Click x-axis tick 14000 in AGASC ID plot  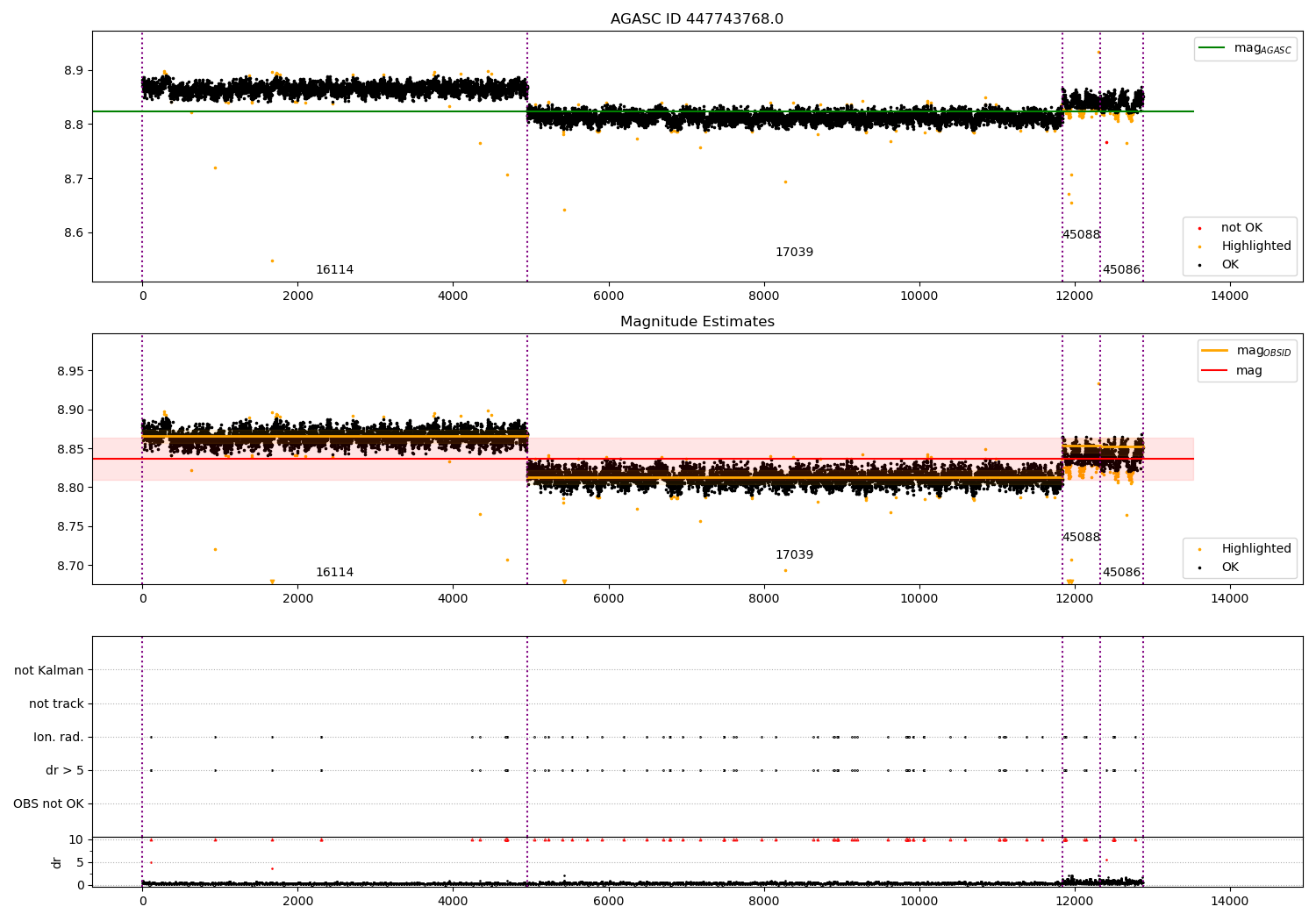[1229, 296]
